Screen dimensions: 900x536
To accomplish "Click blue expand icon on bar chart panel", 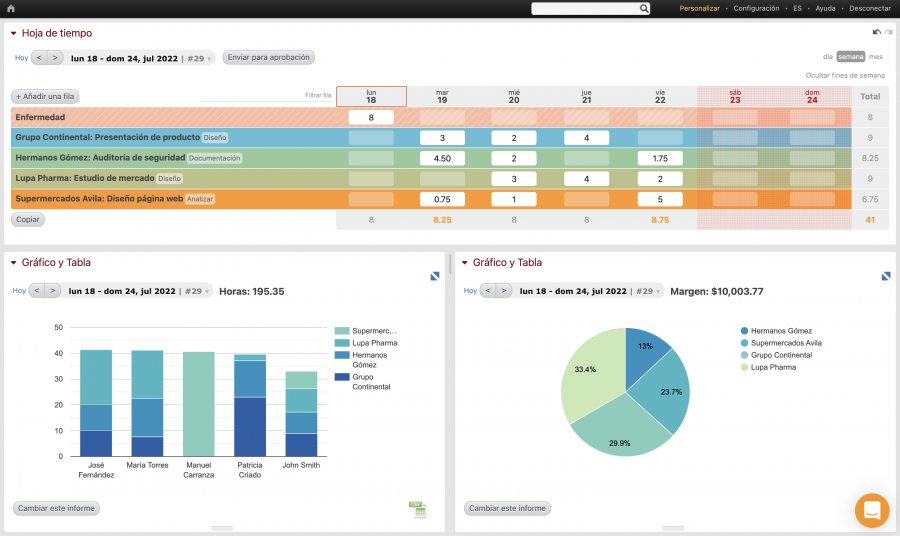I will [436, 276].
